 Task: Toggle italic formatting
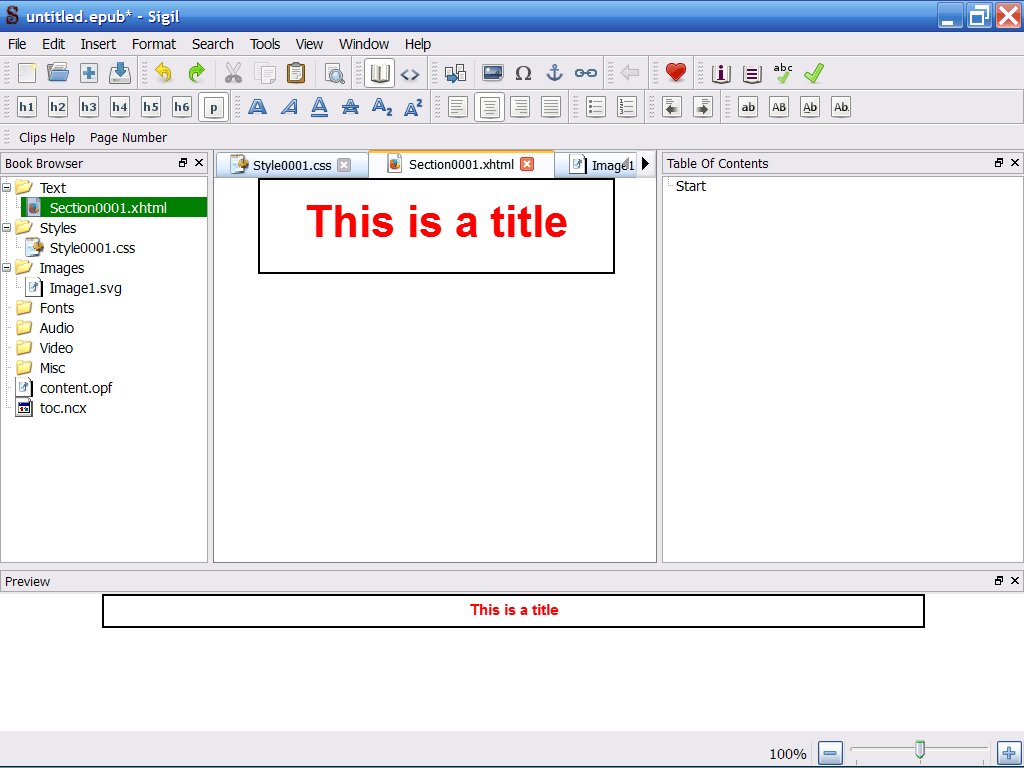(289, 107)
